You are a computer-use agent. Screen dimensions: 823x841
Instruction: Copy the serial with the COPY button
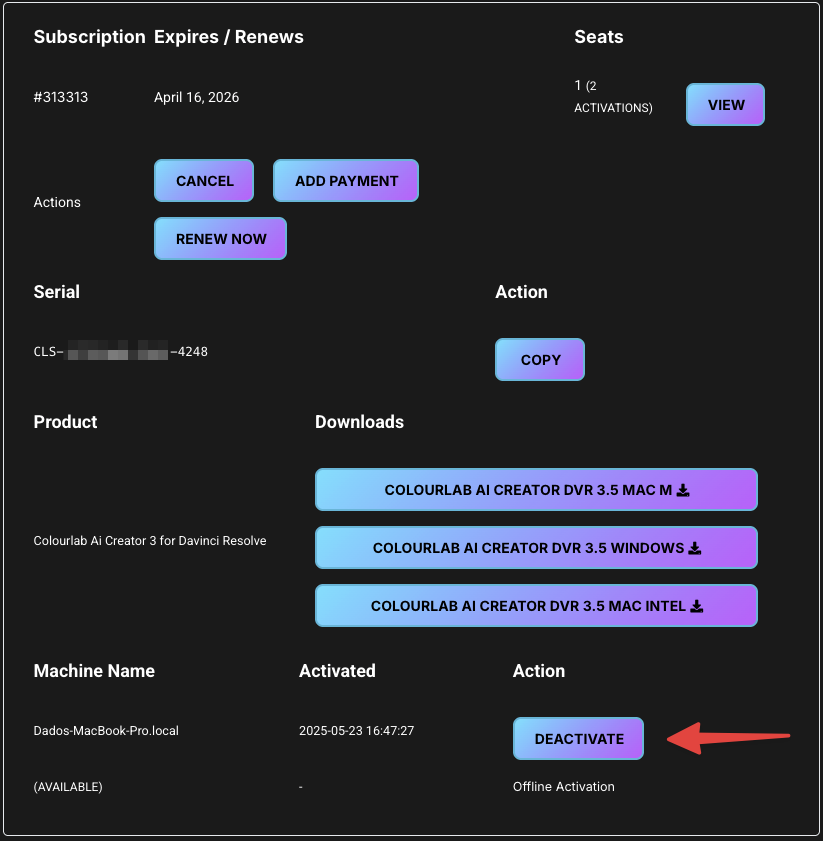pyautogui.click(x=540, y=360)
